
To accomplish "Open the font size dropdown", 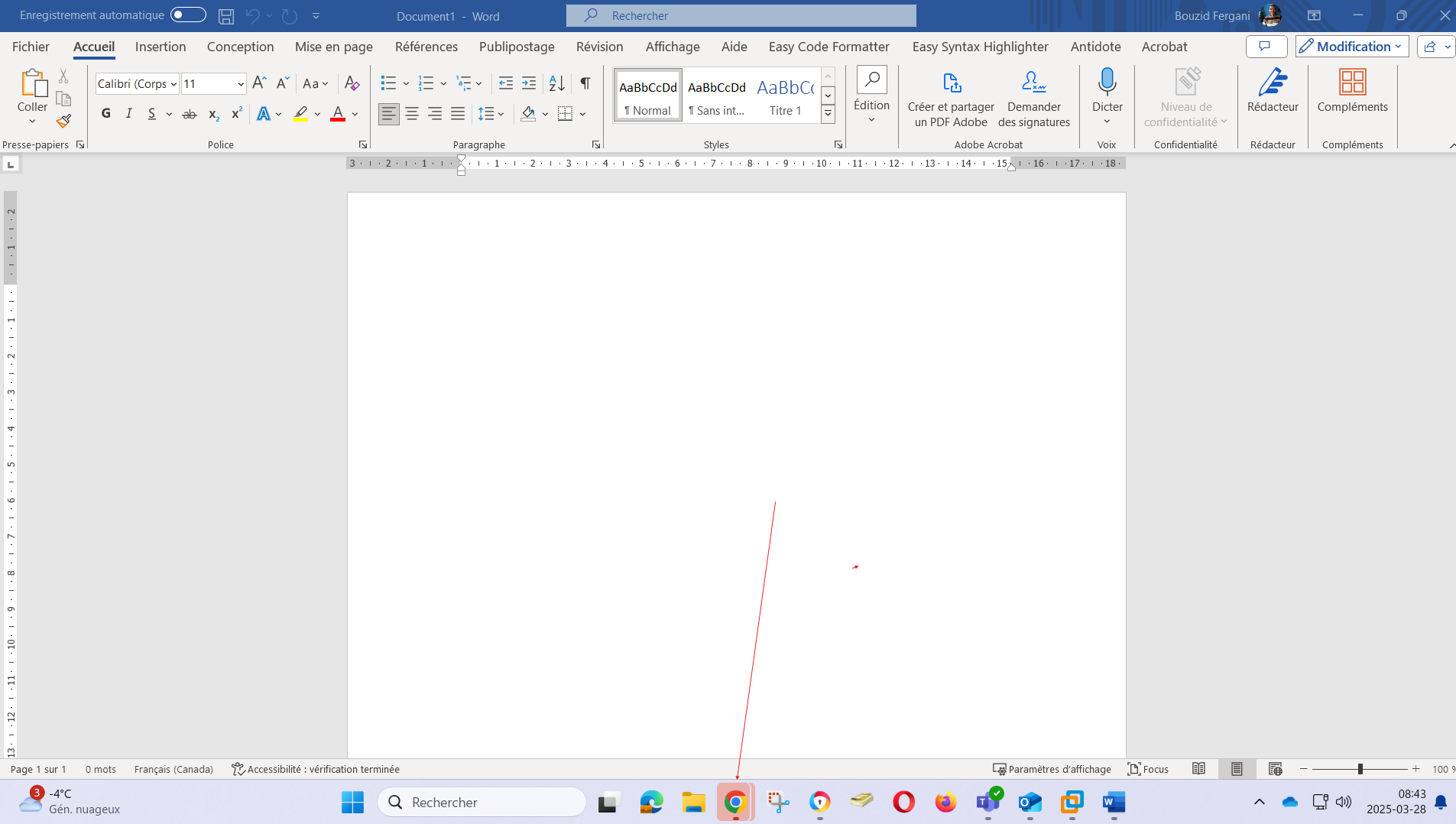I will (241, 84).
